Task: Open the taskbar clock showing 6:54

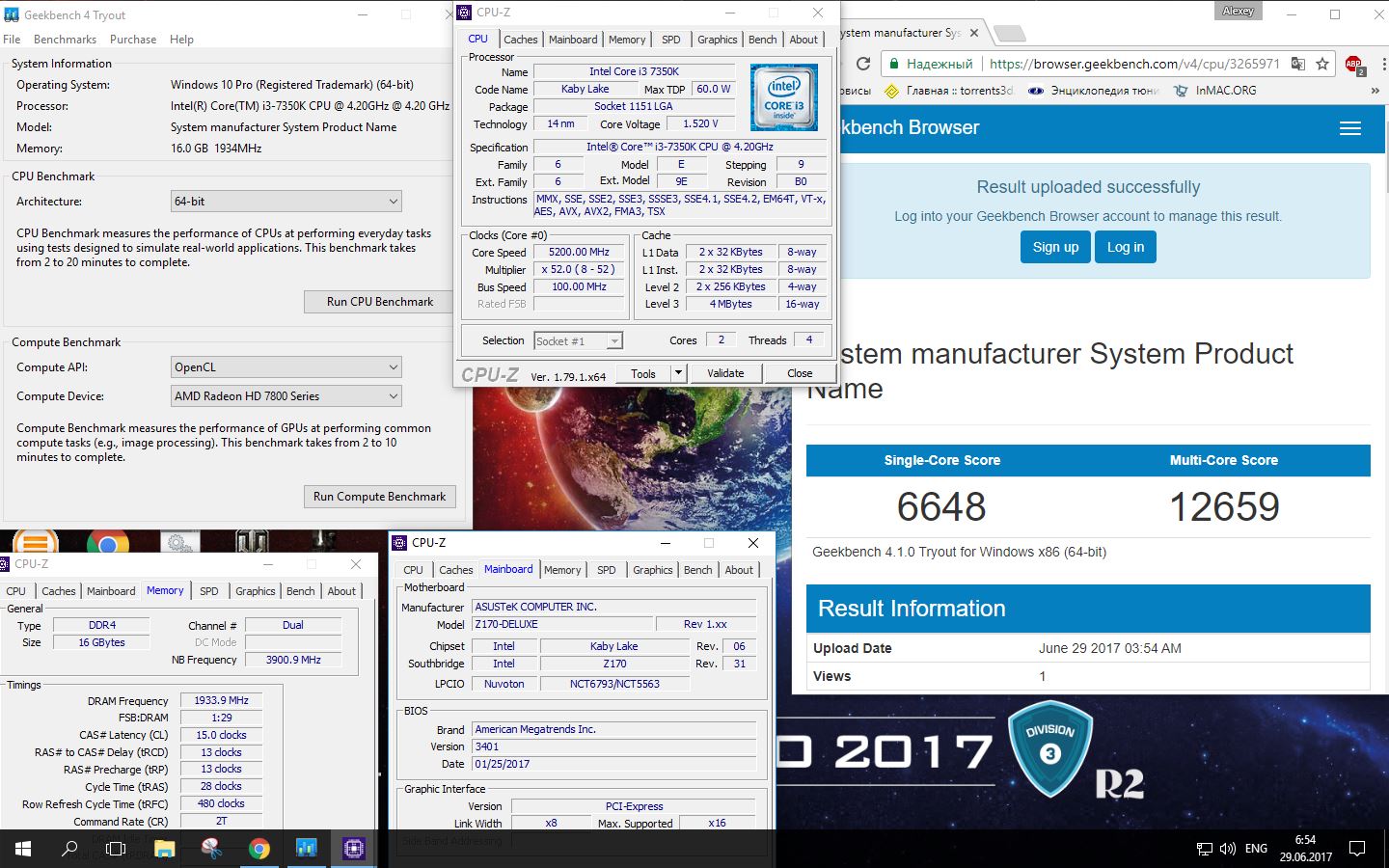Action: pos(1305,849)
